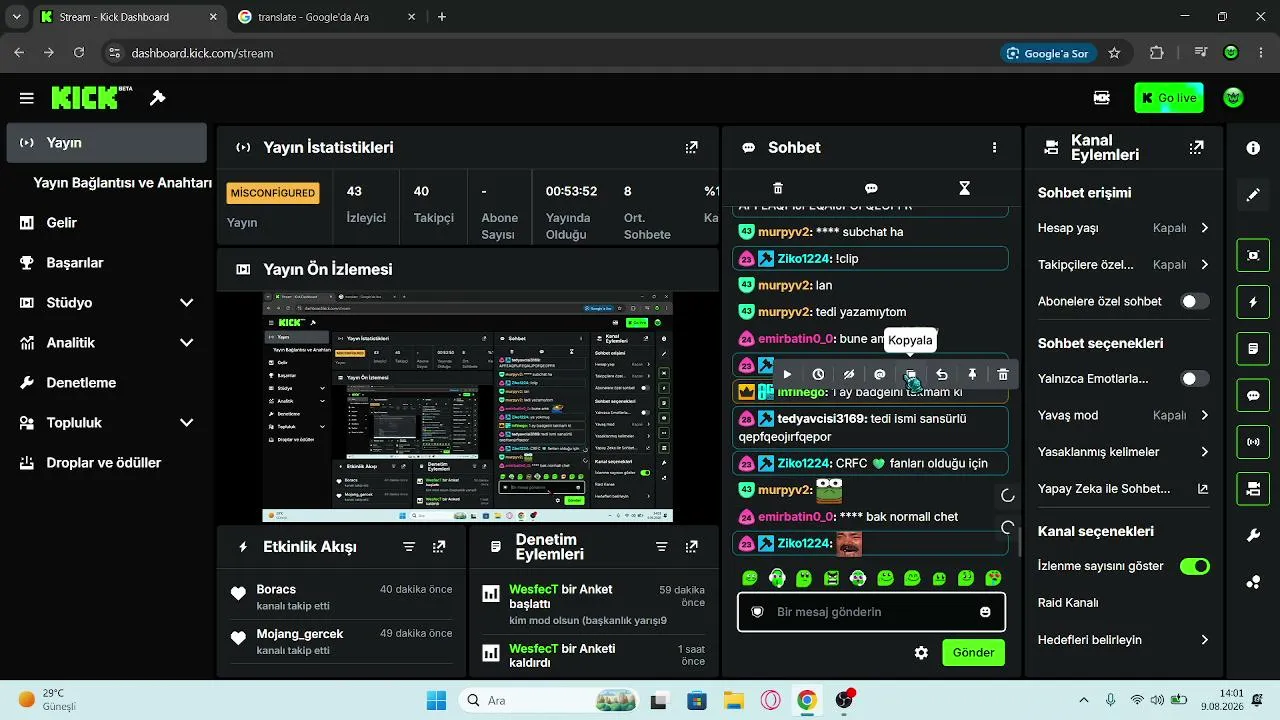The width and height of the screenshot is (1280, 720).
Task: Open the filter icon in Denetim Eylemleri header
Action: coord(661,547)
